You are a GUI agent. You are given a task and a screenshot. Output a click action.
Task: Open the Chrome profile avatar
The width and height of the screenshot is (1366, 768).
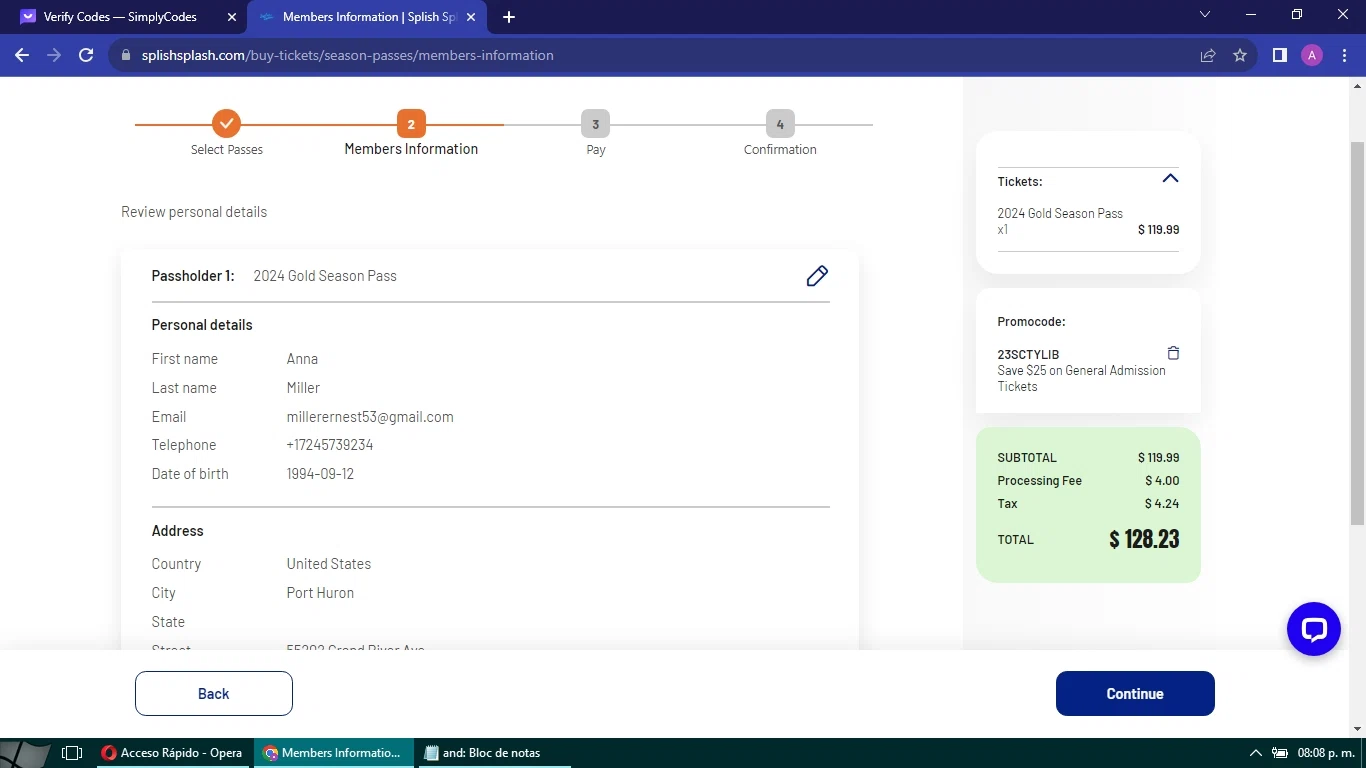[1312, 55]
